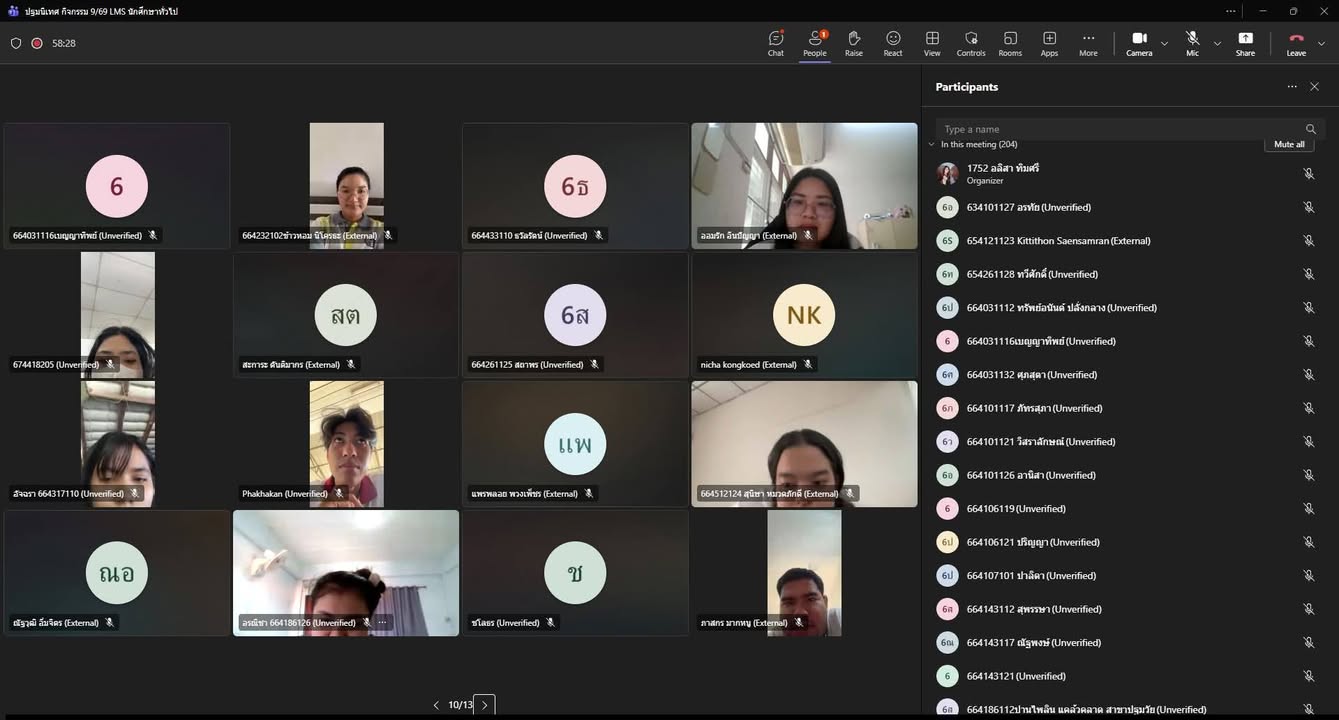Image resolution: width=1339 pixels, height=720 pixels.
Task: Toggle the Mic mute state
Action: coord(1192,43)
